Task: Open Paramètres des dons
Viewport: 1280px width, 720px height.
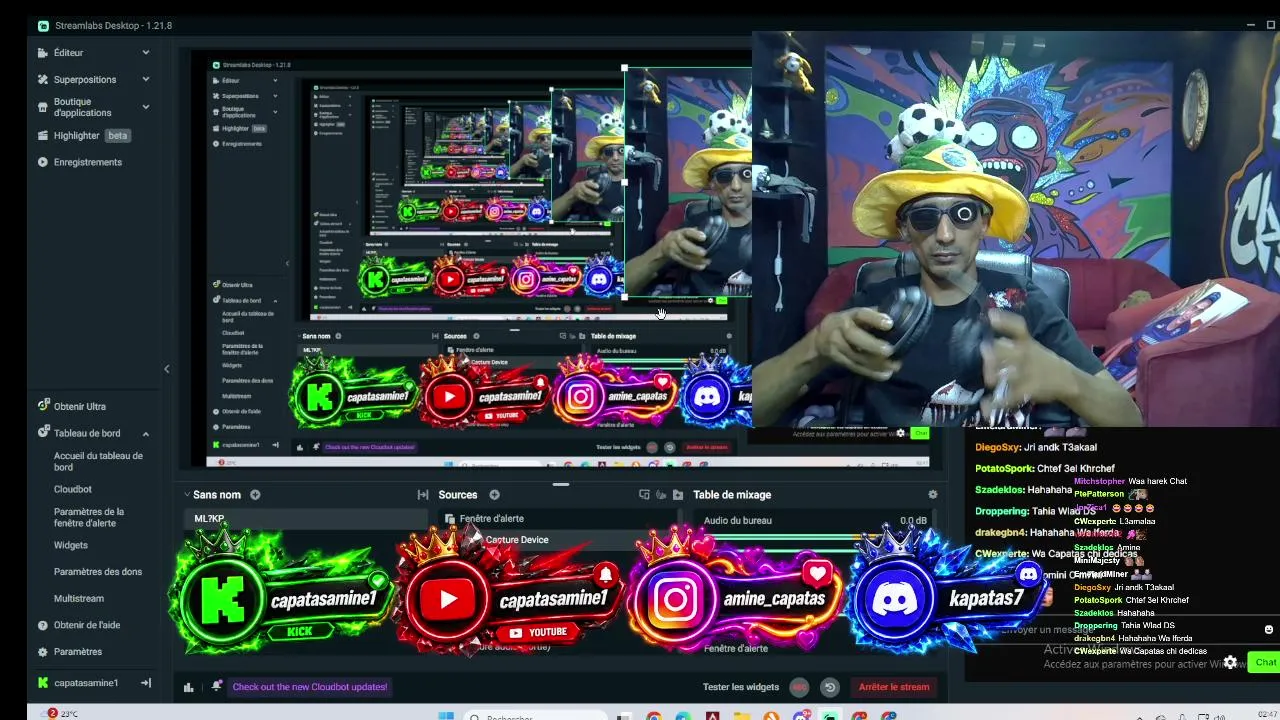Action: point(98,572)
